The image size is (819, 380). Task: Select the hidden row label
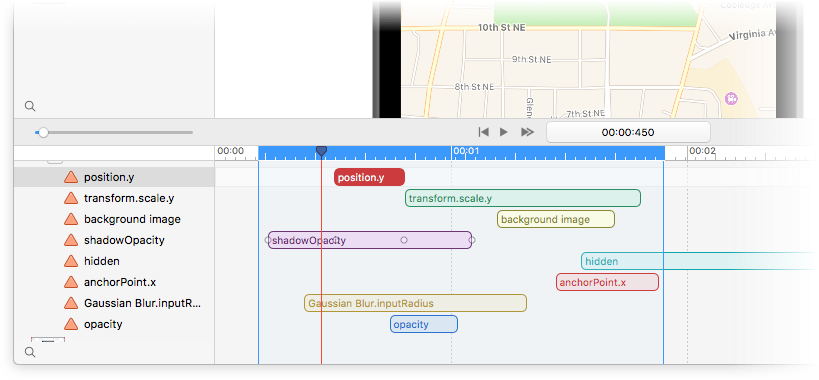point(102,261)
